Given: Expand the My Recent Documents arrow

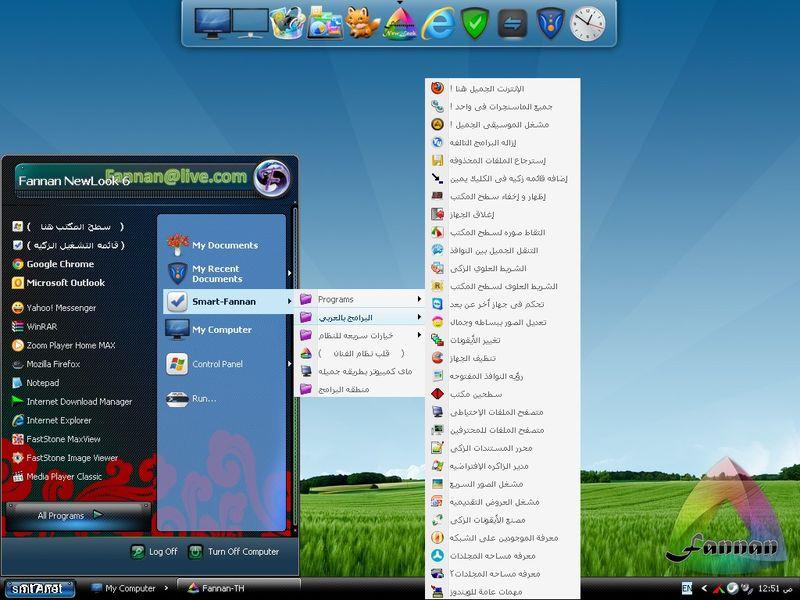Looking at the screenshot, I should [x=289, y=273].
